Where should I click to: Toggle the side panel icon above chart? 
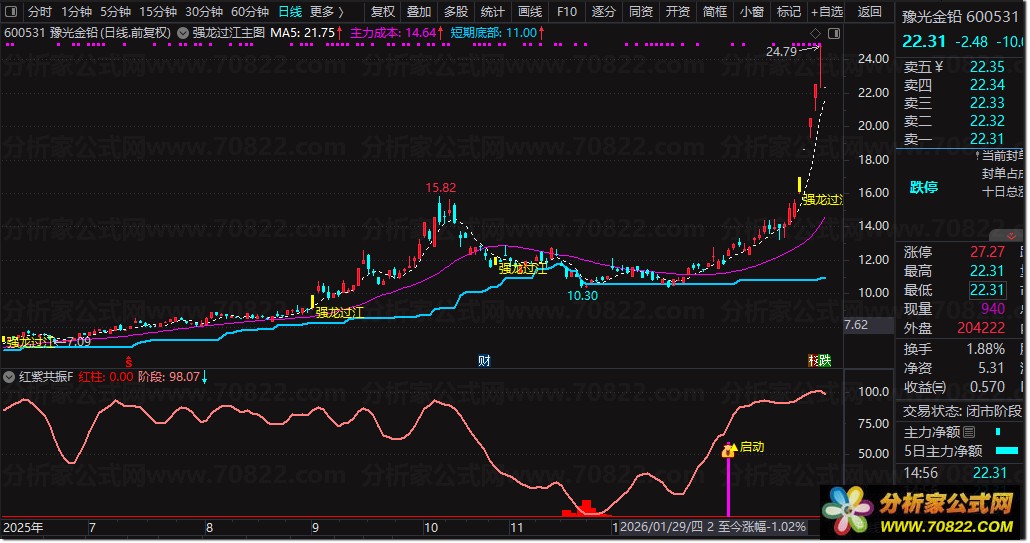[834, 33]
